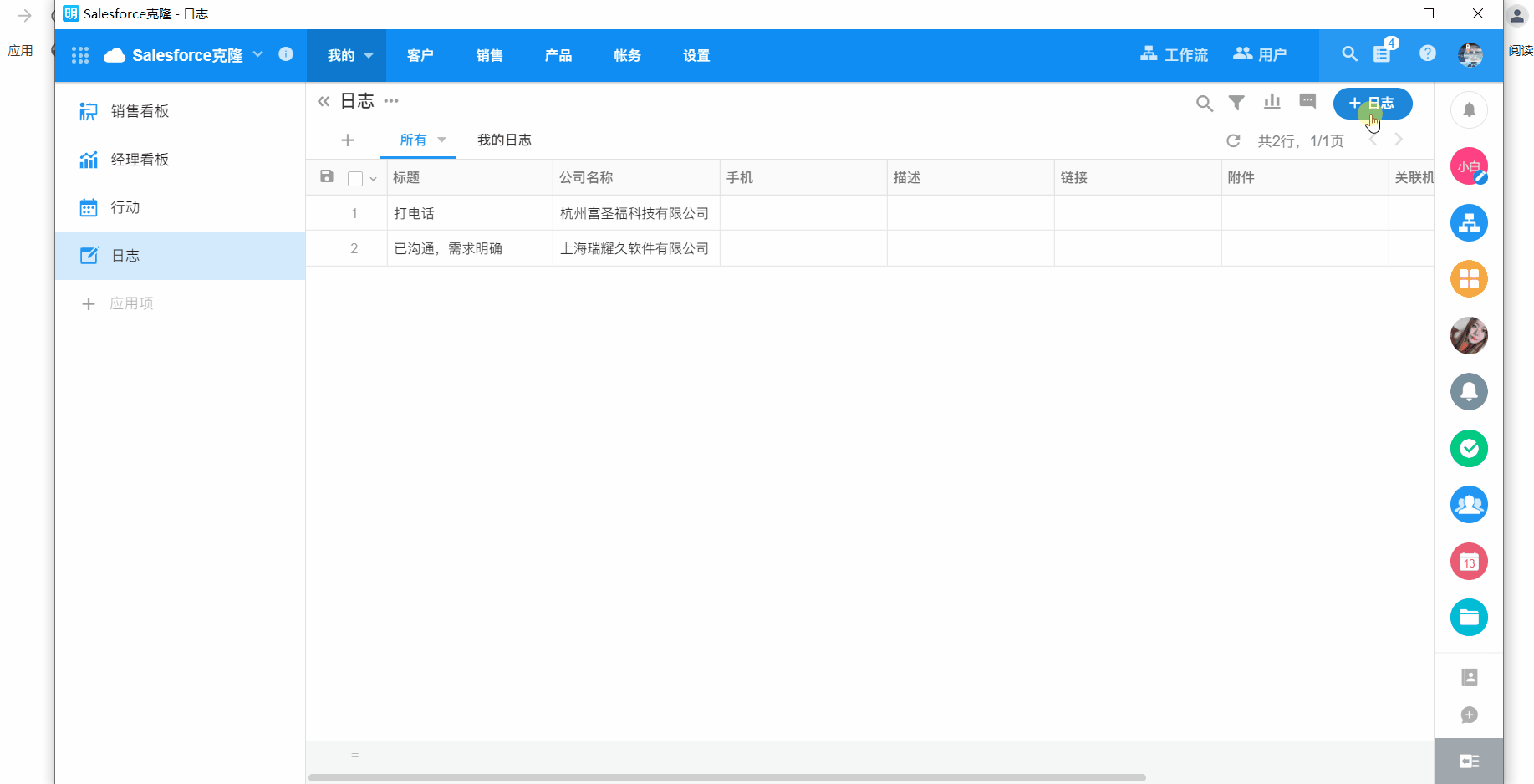Open the app info icon
Screen dimensions: 1534x784
[286, 54]
